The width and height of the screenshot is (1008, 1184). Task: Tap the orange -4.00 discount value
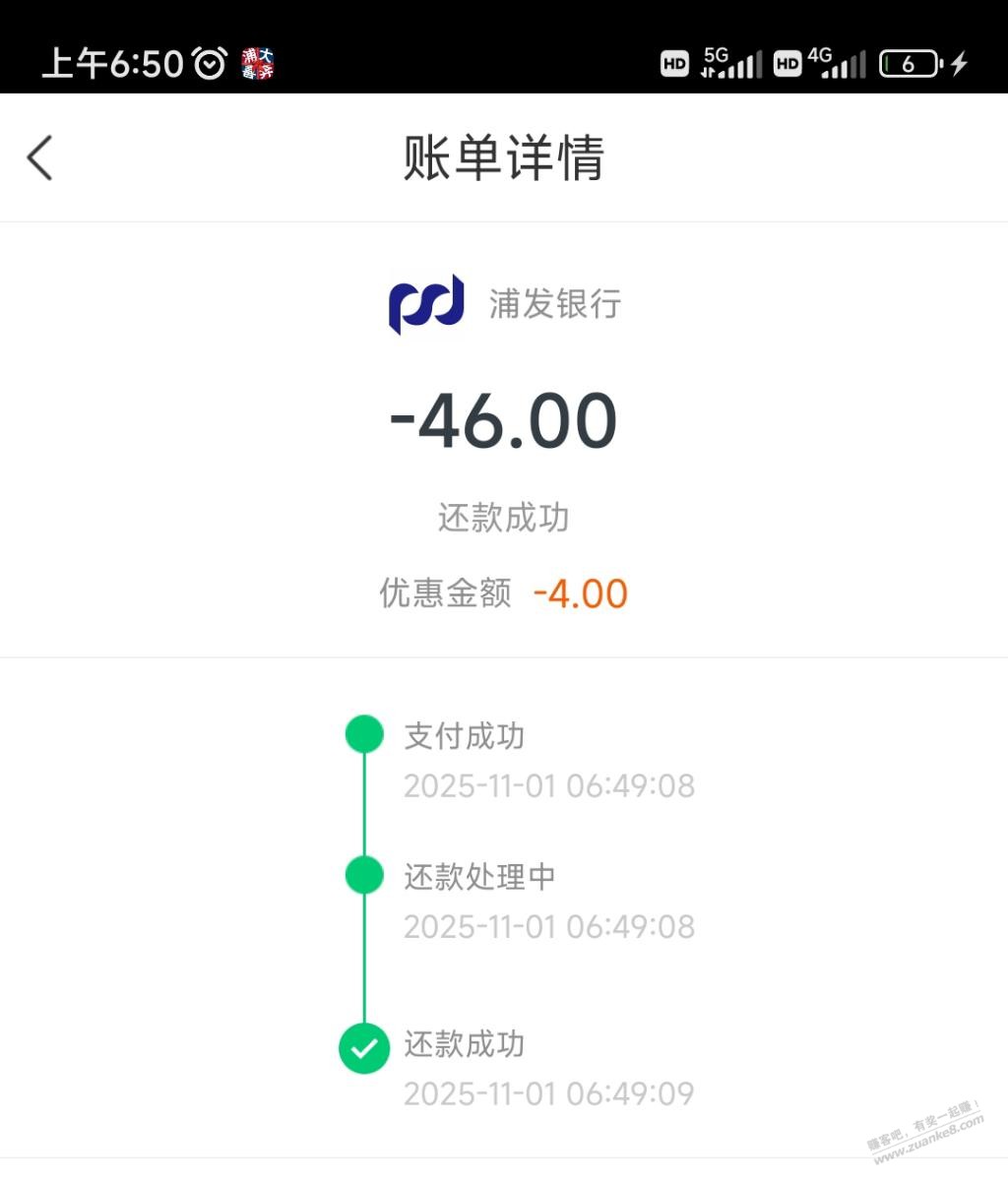point(580,593)
